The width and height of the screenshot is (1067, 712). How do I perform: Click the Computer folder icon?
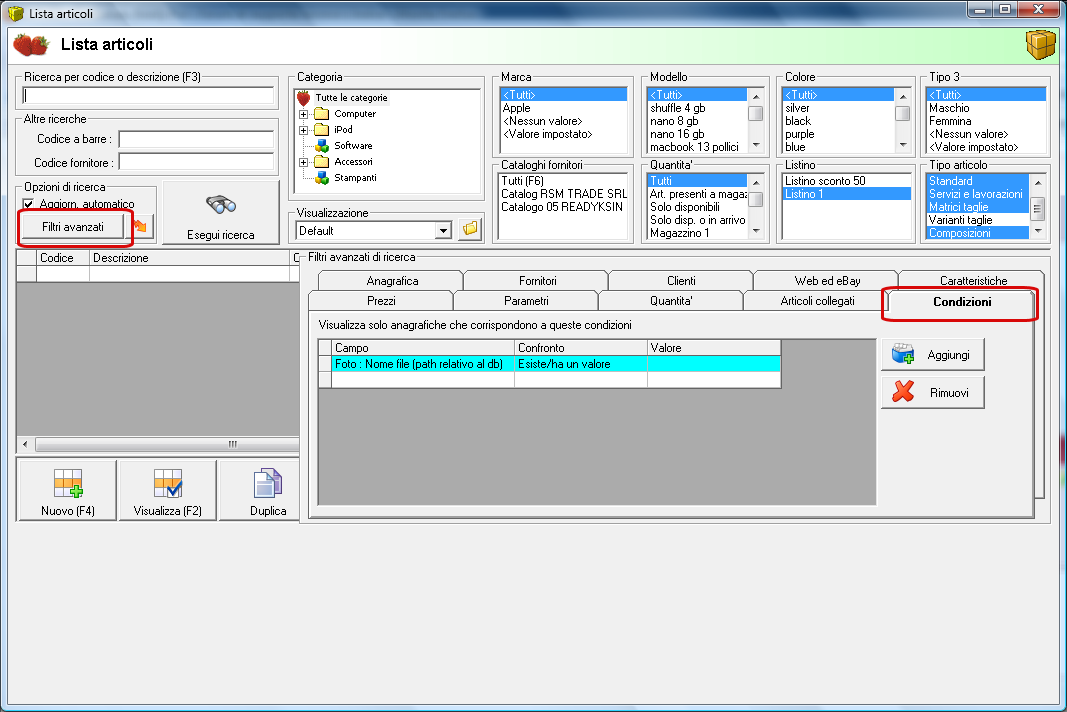coord(322,114)
